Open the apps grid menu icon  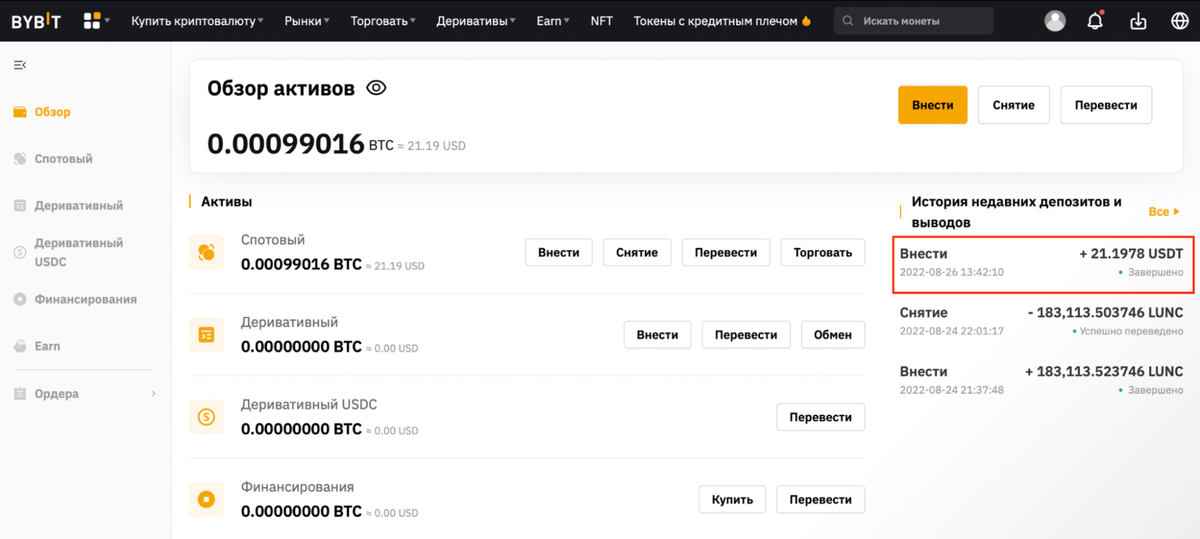coord(93,20)
